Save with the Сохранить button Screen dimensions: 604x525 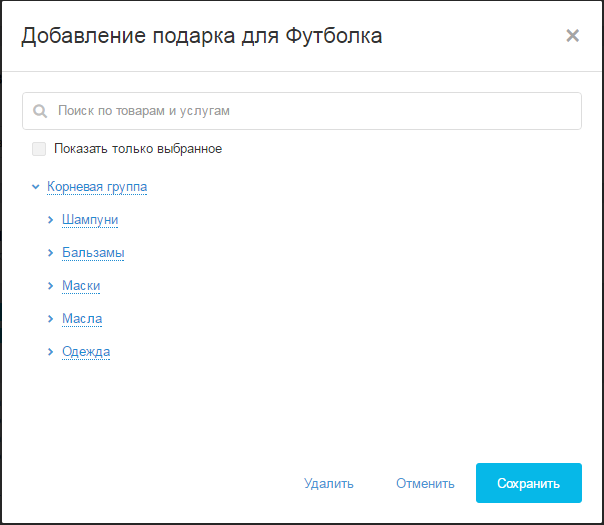pyautogui.click(x=528, y=483)
